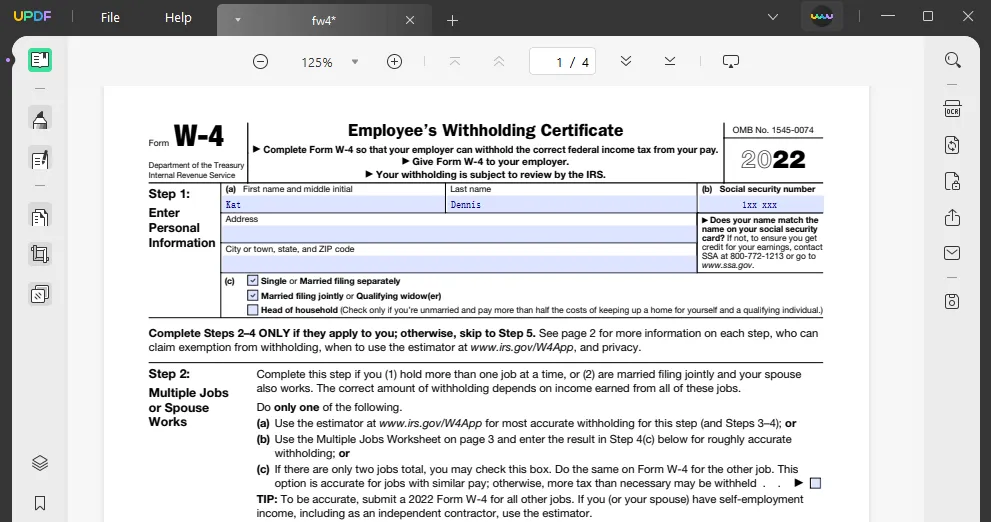Click the Share file icon
Image resolution: width=991 pixels, height=522 pixels.
coord(952,218)
